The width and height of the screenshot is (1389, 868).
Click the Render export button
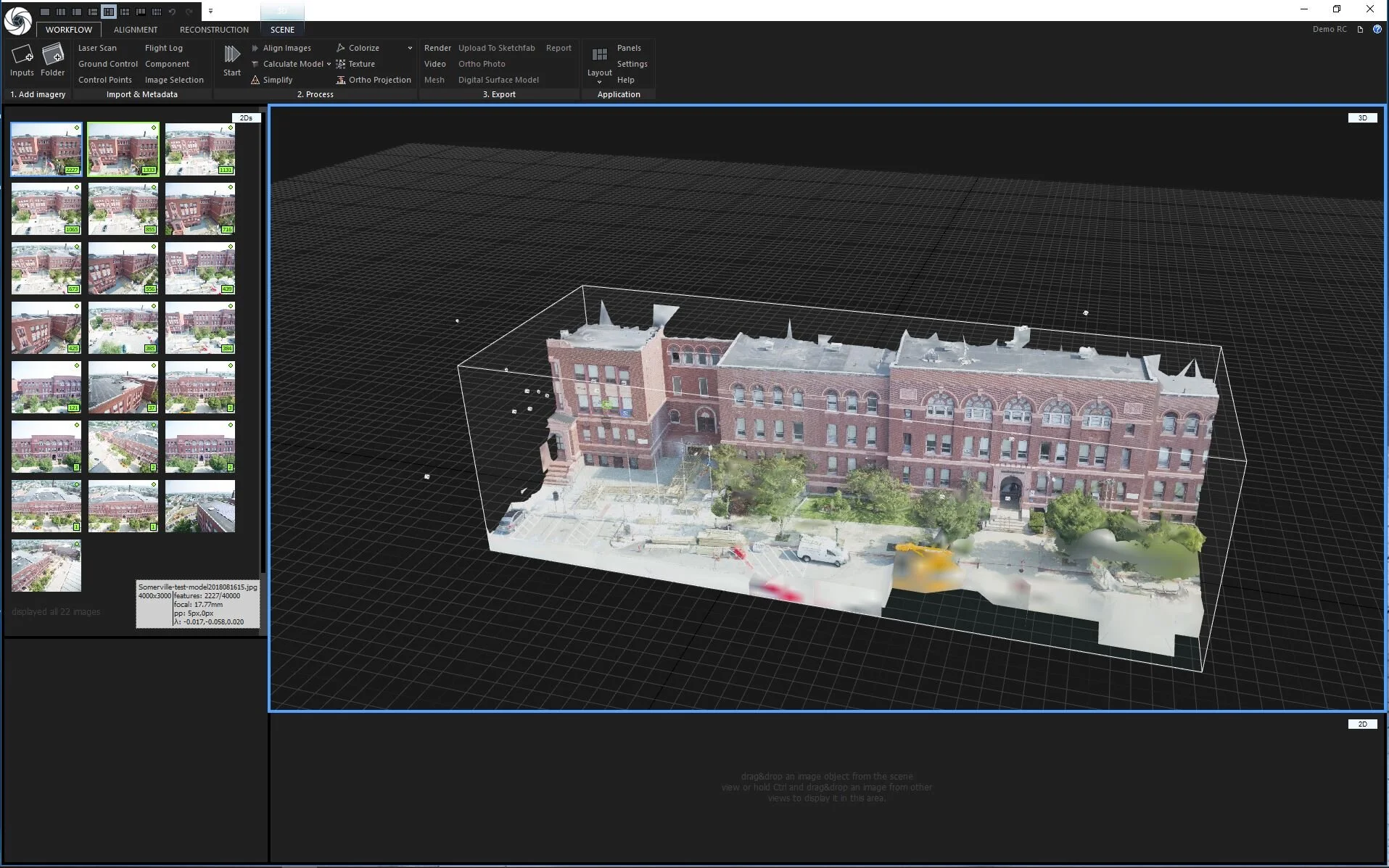pyautogui.click(x=437, y=48)
